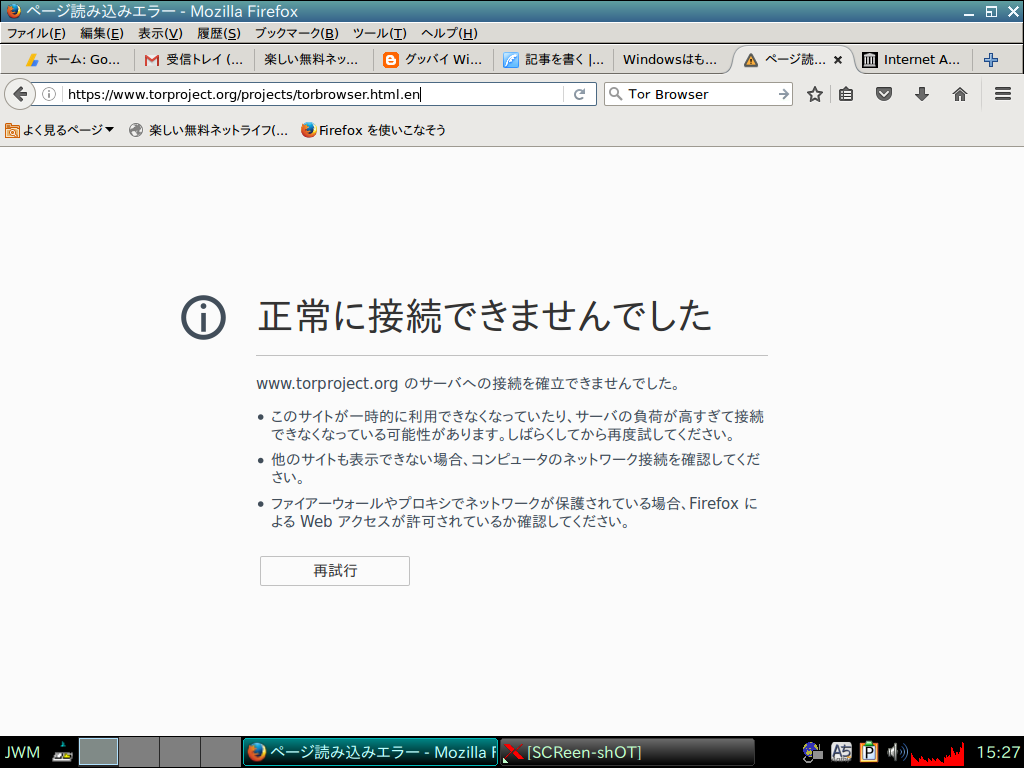Screen dimensions: 1024x768
Task: Open a new tab with plus icon
Action: [x=991, y=60]
